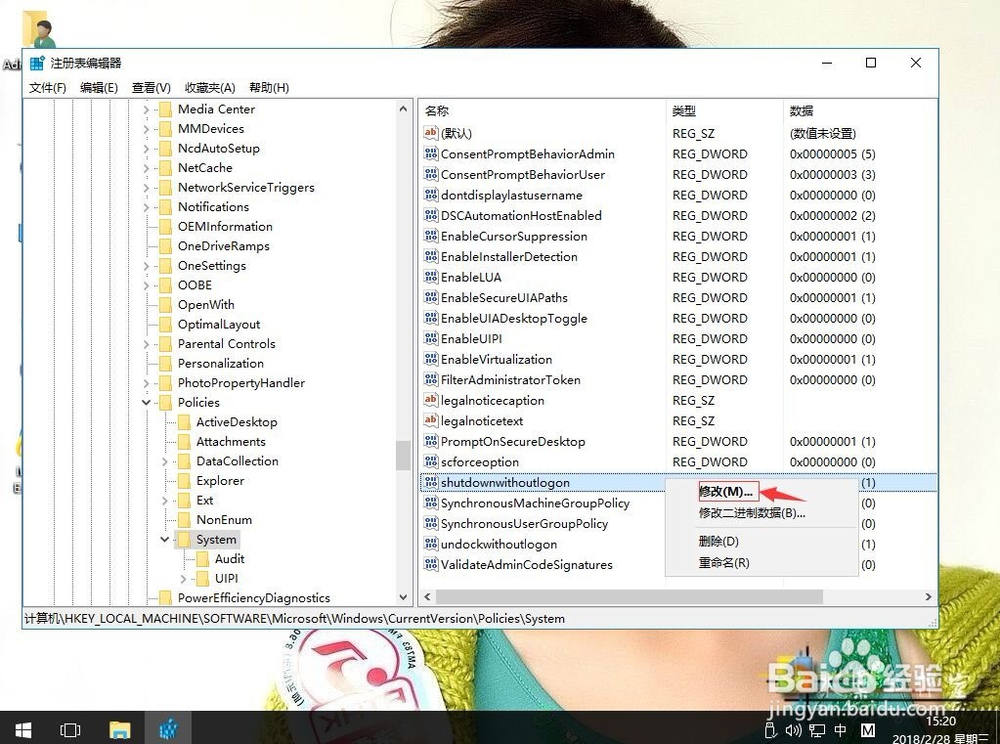Open File Explorer from the taskbar
The width and height of the screenshot is (1000, 744).
click(120, 729)
